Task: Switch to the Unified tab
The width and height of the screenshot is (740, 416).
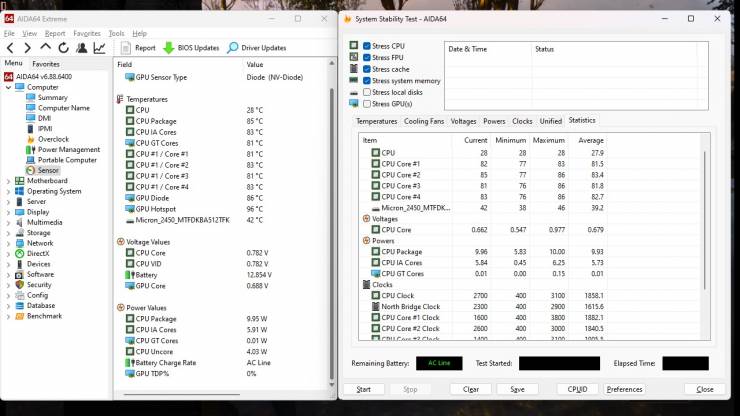Action: point(550,121)
